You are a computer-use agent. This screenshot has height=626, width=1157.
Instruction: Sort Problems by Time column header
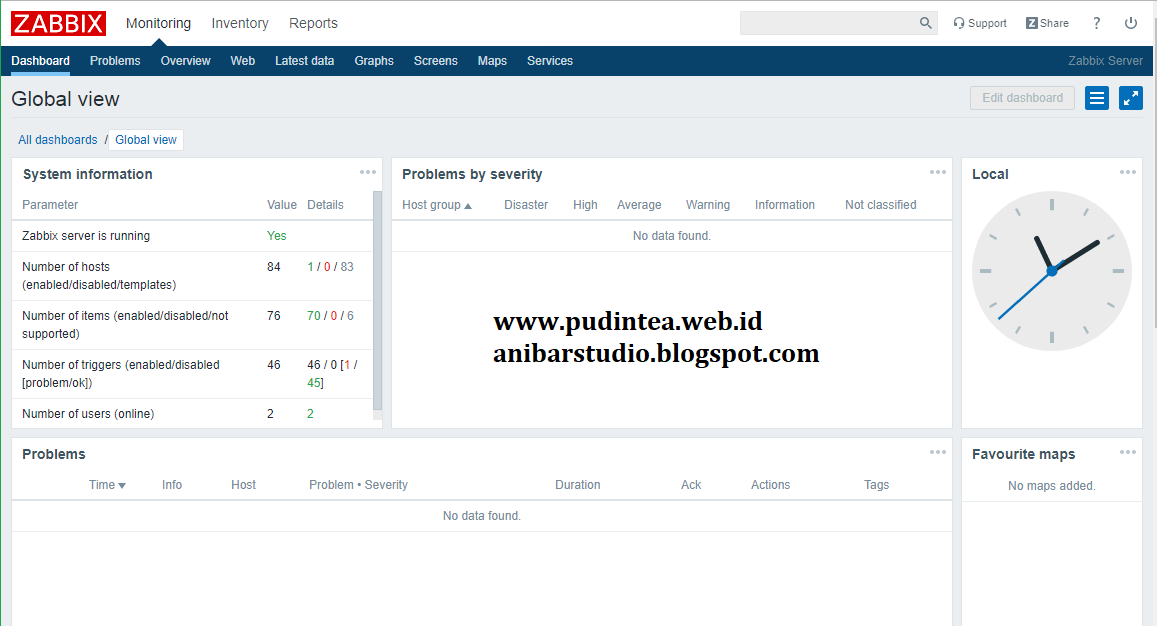point(107,485)
